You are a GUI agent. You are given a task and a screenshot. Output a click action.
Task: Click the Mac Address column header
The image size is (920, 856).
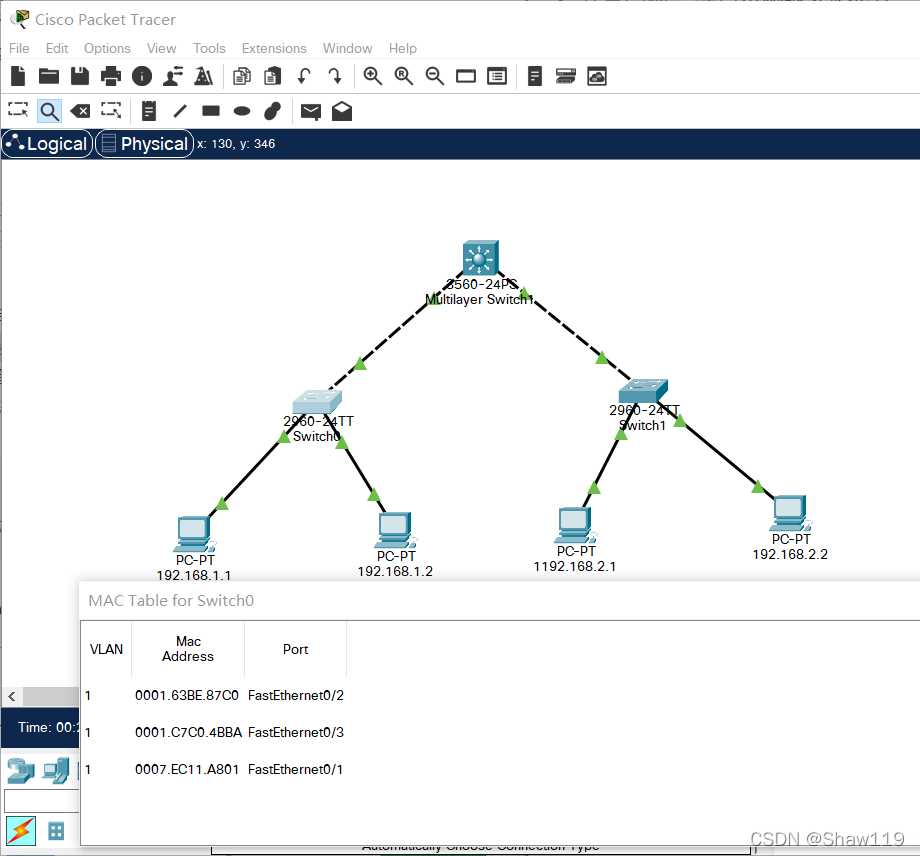[x=188, y=649]
